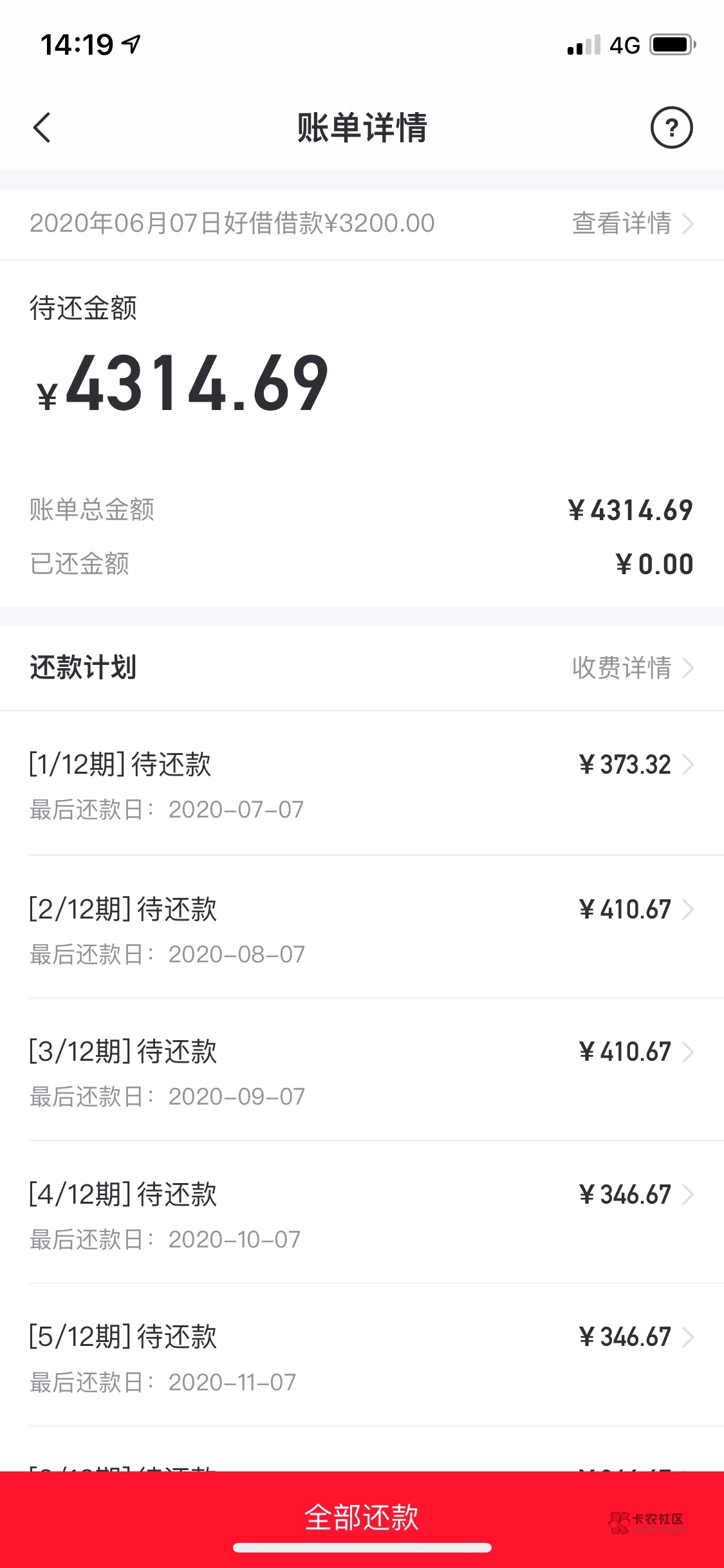The height and width of the screenshot is (1568, 724).
Task: Expand installment 3/12 chevron due 2020-09-07
Action: (x=688, y=1052)
